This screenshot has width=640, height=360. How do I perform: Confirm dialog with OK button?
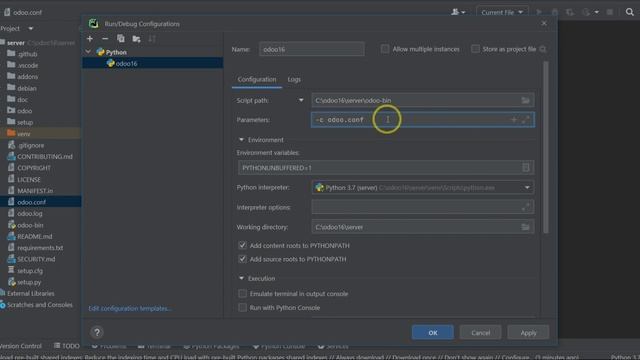(433, 333)
